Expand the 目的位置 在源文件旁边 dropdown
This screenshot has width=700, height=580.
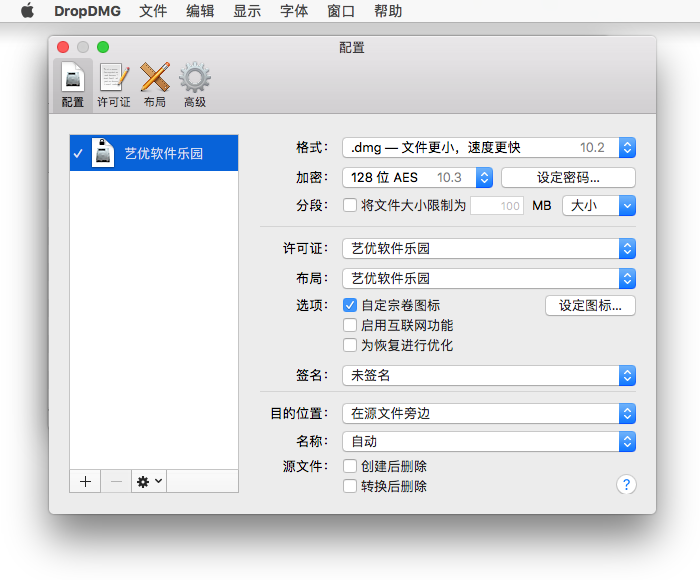[489, 413]
